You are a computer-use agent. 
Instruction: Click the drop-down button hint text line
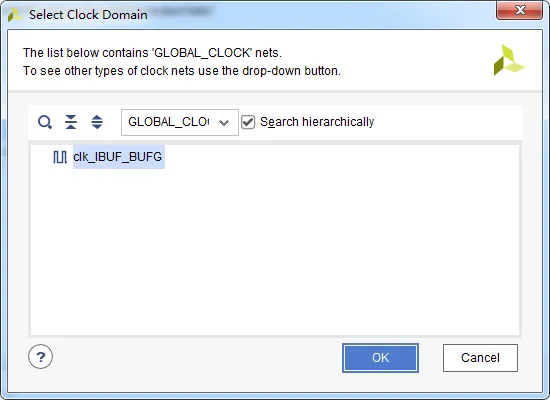[182, 71]
